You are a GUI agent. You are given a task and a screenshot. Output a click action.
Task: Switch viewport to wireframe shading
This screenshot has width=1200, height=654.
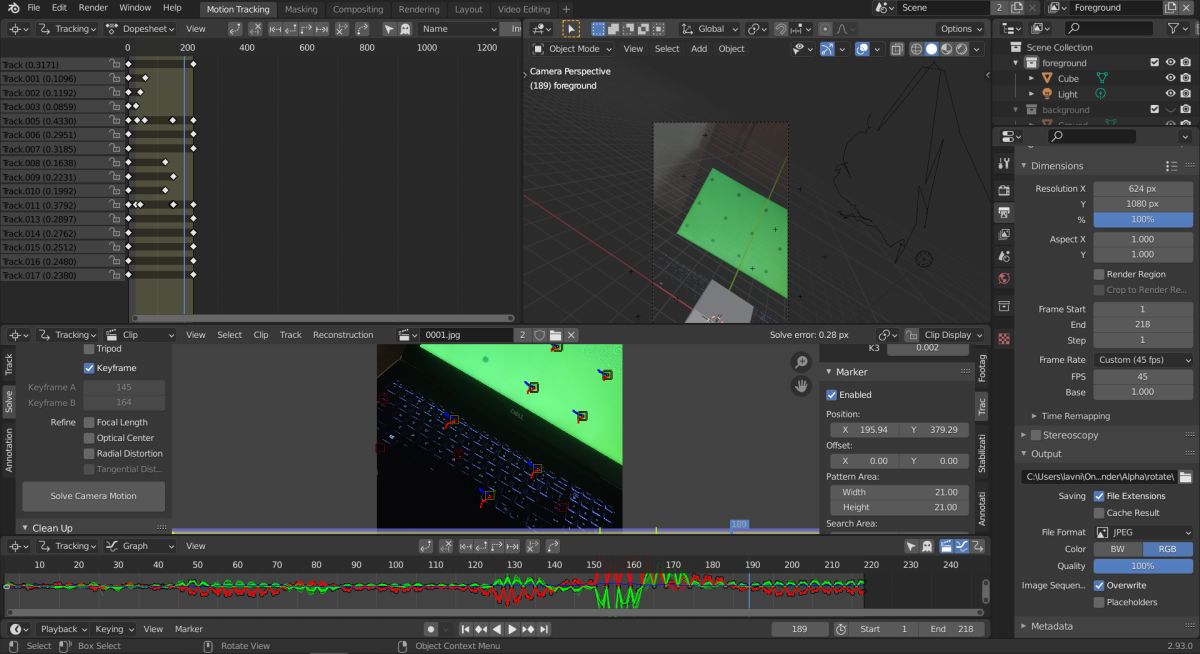click(917, 48)
